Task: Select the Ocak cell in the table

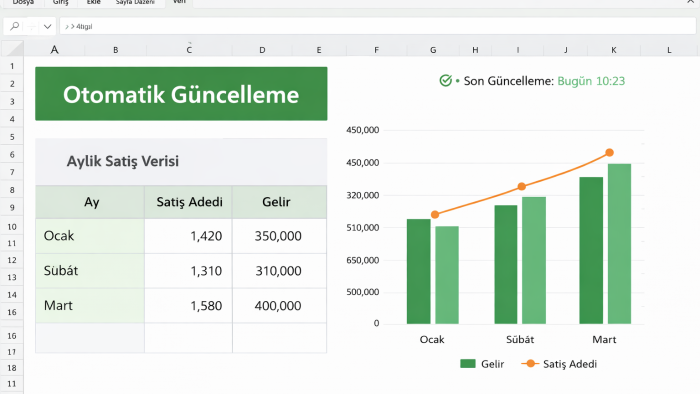Action: click(90, 236)
